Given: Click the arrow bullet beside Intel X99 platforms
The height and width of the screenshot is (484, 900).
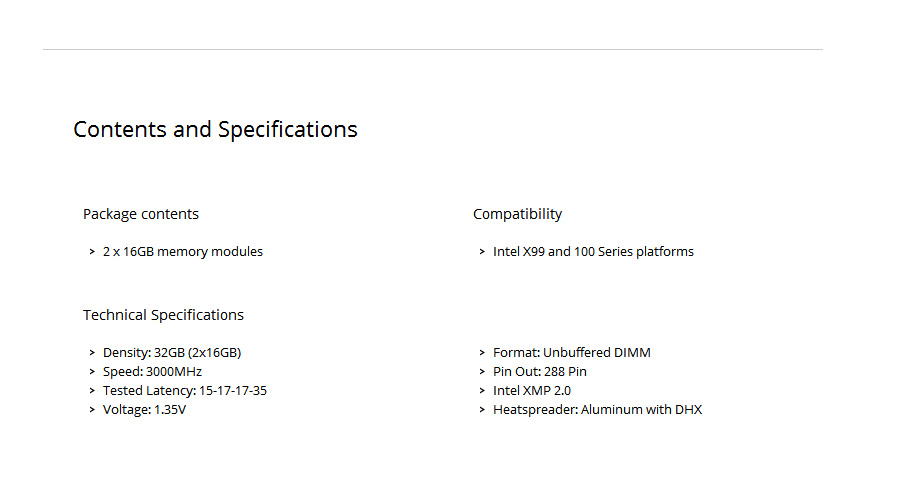Looking at the screenshot, I should pos(482,252).
